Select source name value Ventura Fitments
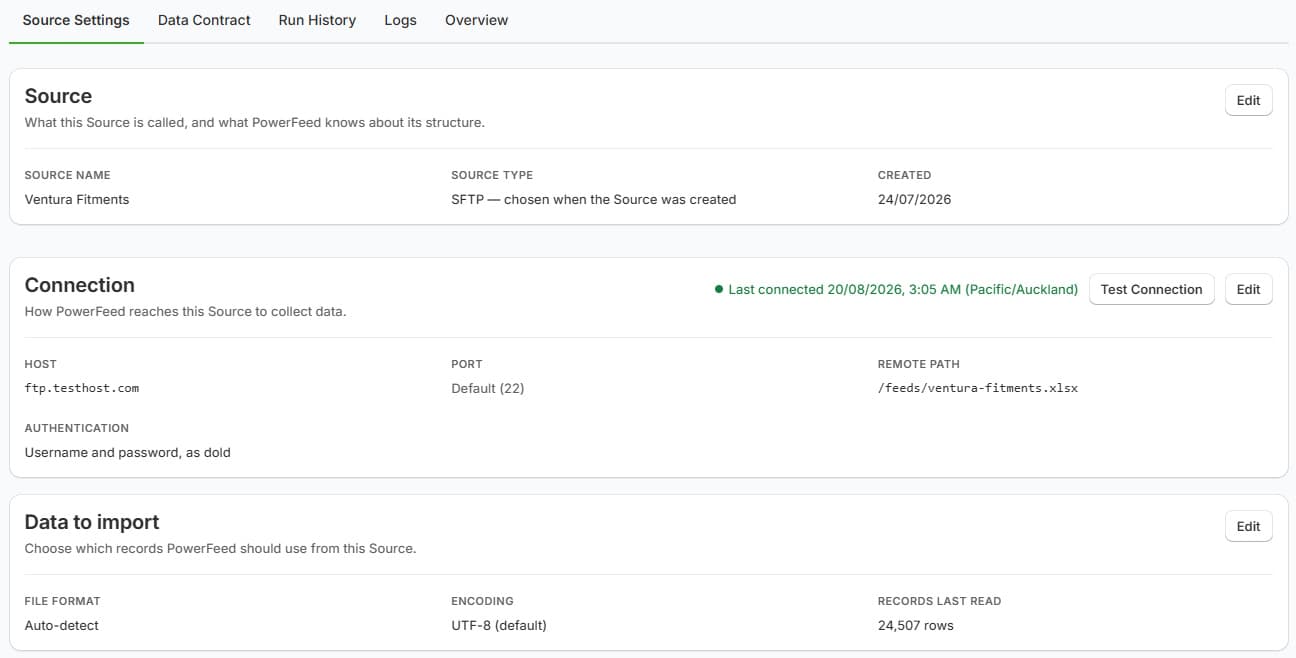1296x658 pixels. 77,199
